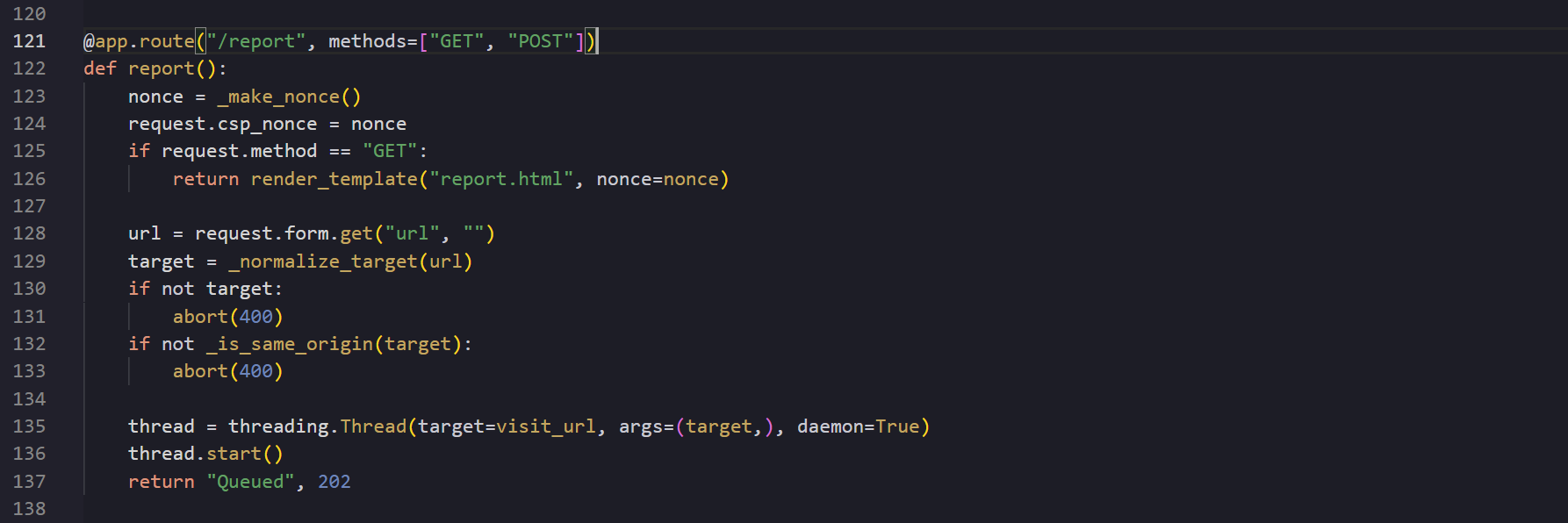Click the True value of daemon
The image size is (1568, 523).
(897, 426)
